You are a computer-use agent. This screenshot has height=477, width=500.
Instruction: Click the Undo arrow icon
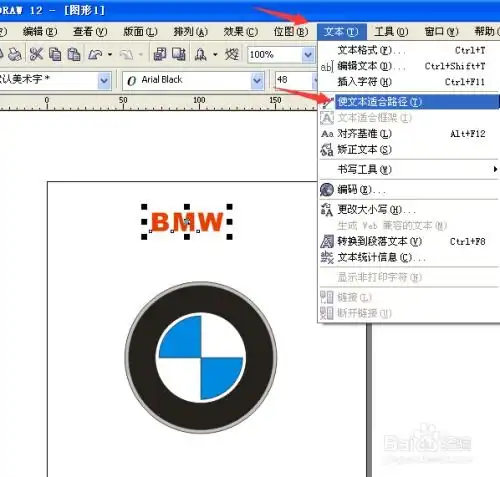95,54
